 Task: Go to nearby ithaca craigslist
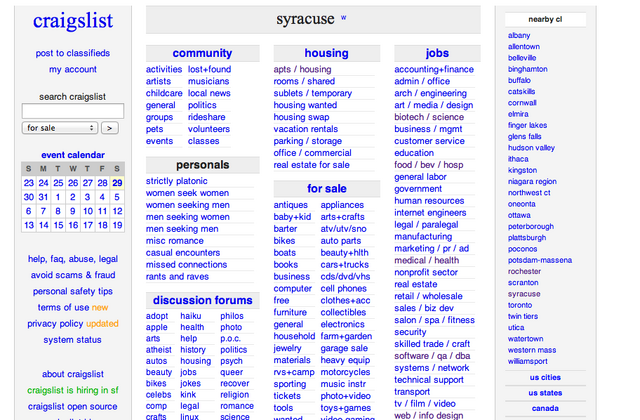click(518, 159)
